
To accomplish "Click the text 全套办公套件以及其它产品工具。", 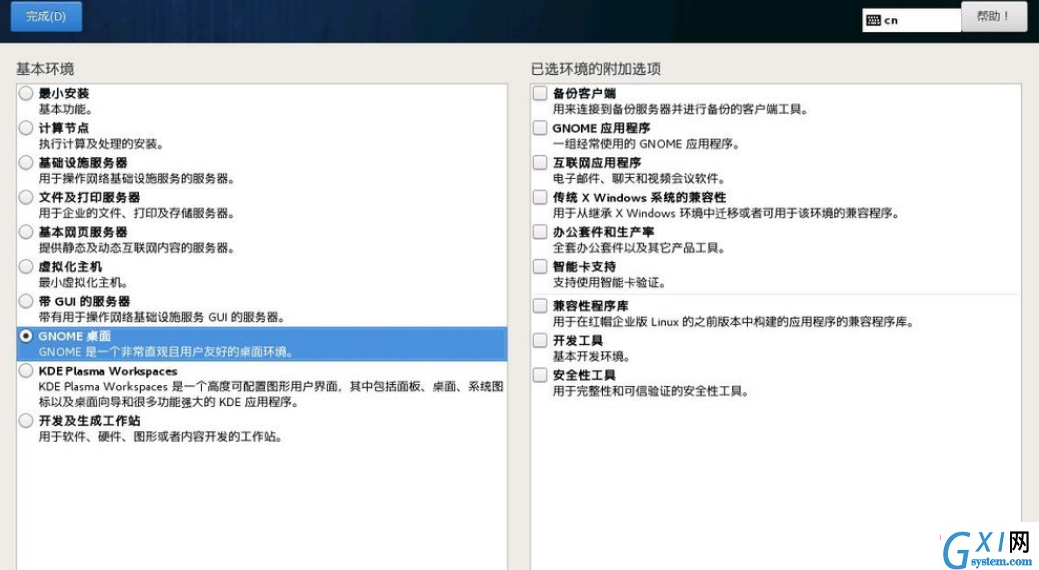I will pyautogui.click(x=639, y=248).
